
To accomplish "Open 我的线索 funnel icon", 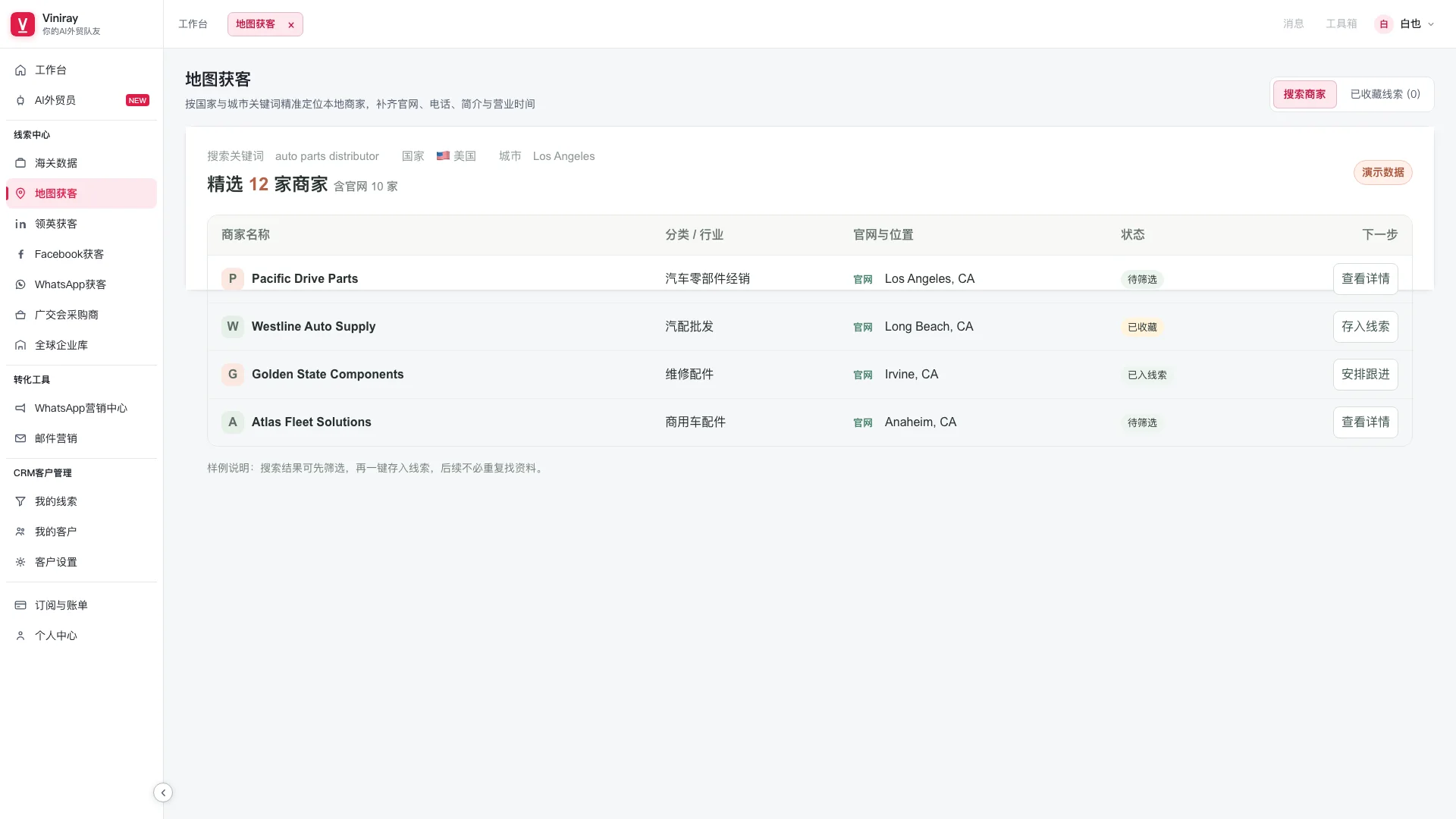I will click(20, 501).
